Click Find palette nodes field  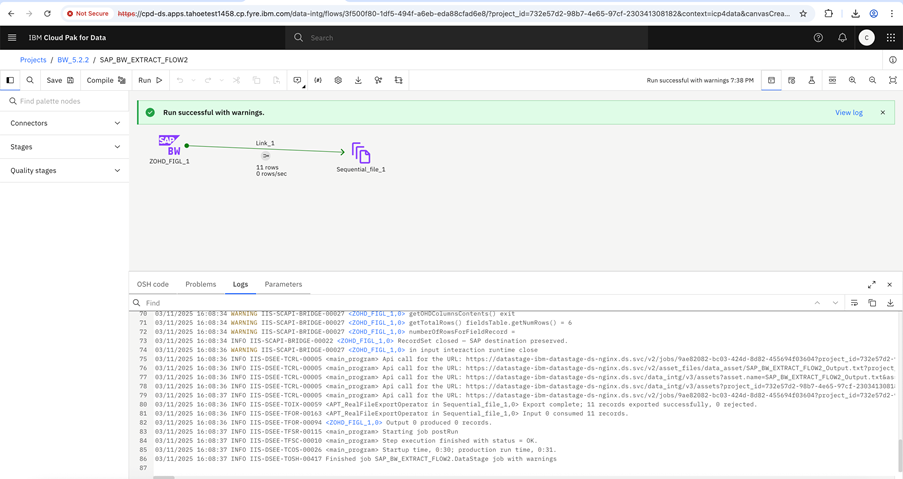64,101
